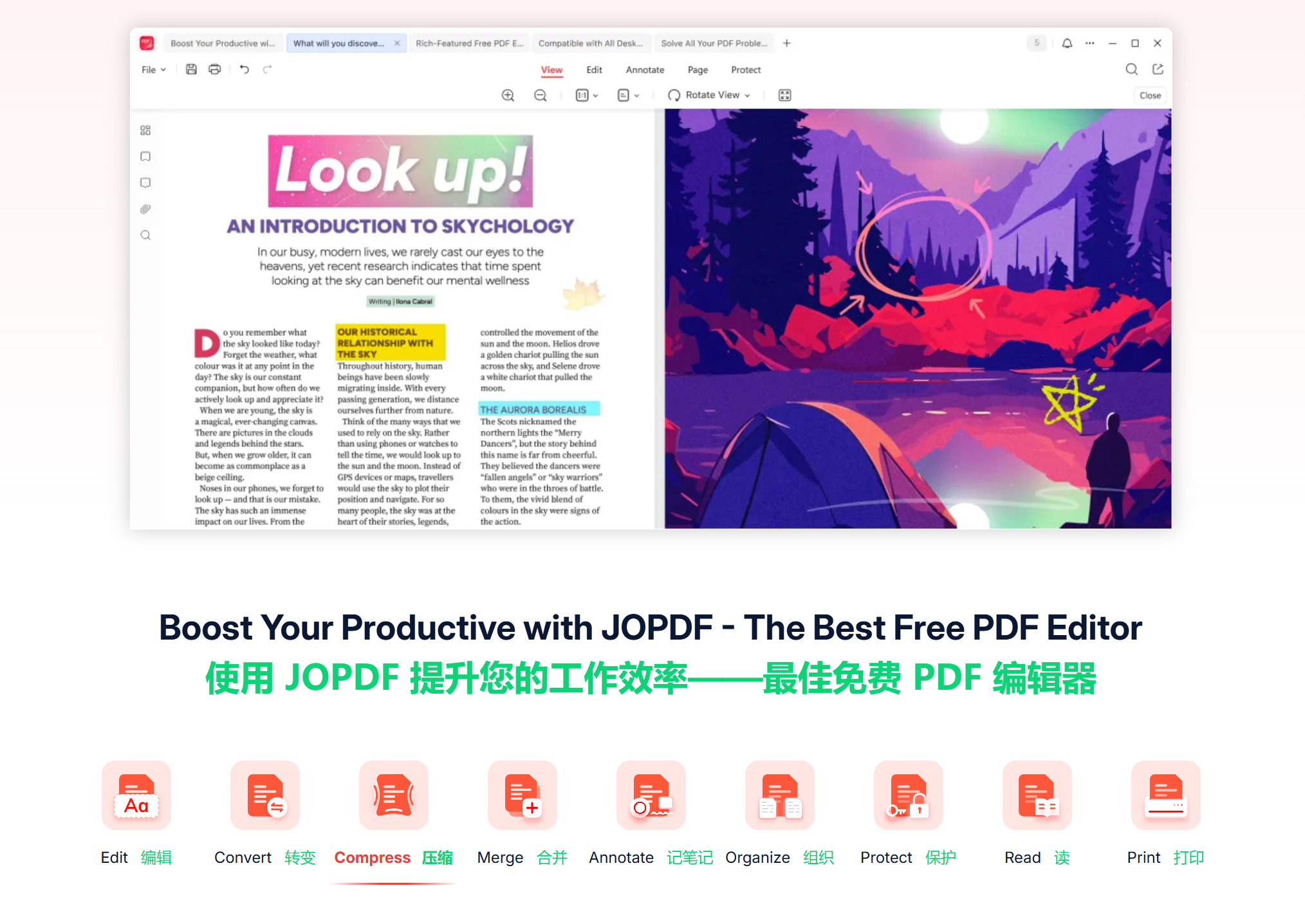Image resolution: width=1305 pixels, height=924 pixels.
Task: Expand the 1:1 page size dropdown
Action: pos(586,95)
